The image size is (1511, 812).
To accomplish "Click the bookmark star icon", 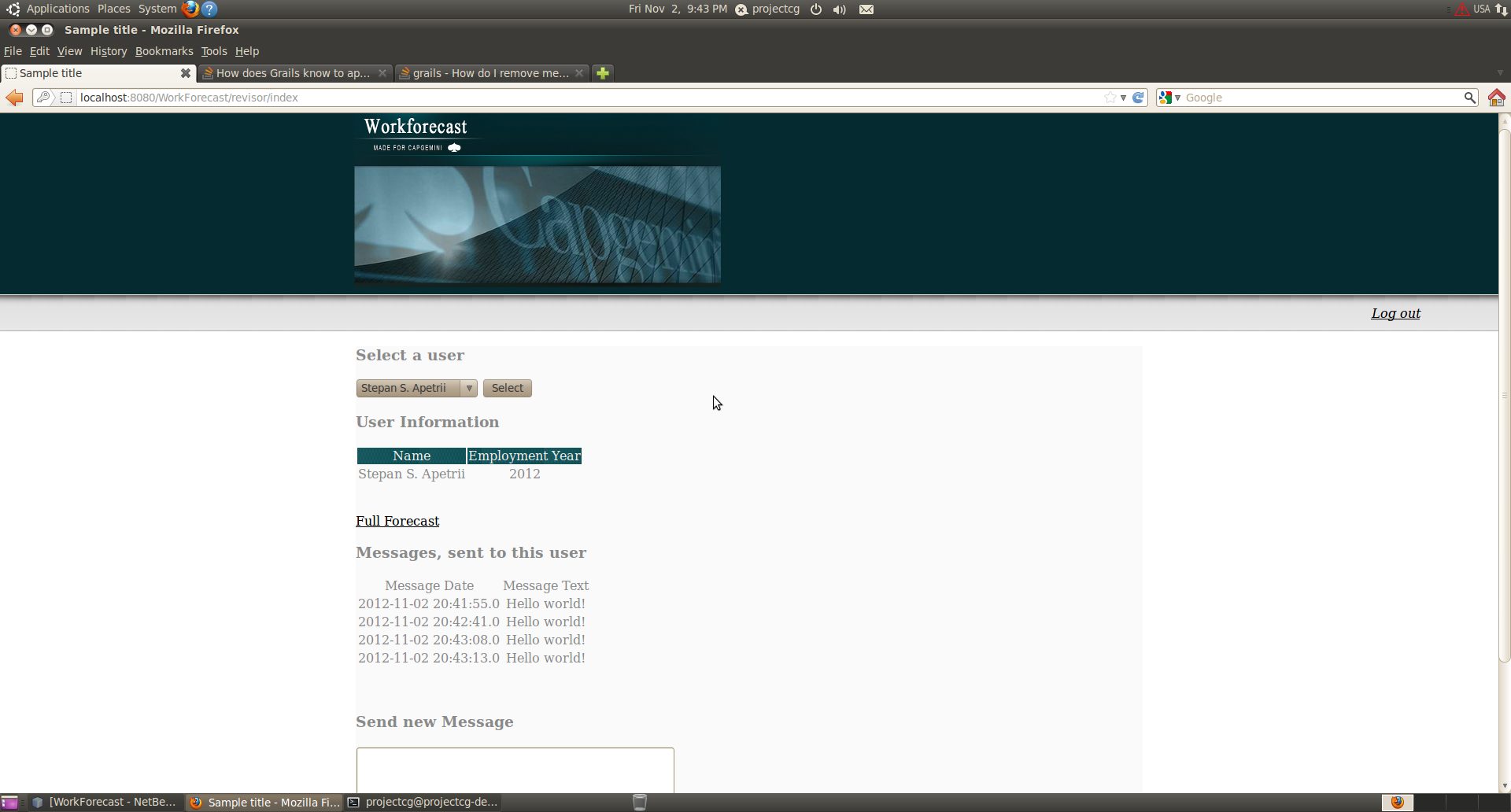I will pyautogui.click(x=1110, y=98).
